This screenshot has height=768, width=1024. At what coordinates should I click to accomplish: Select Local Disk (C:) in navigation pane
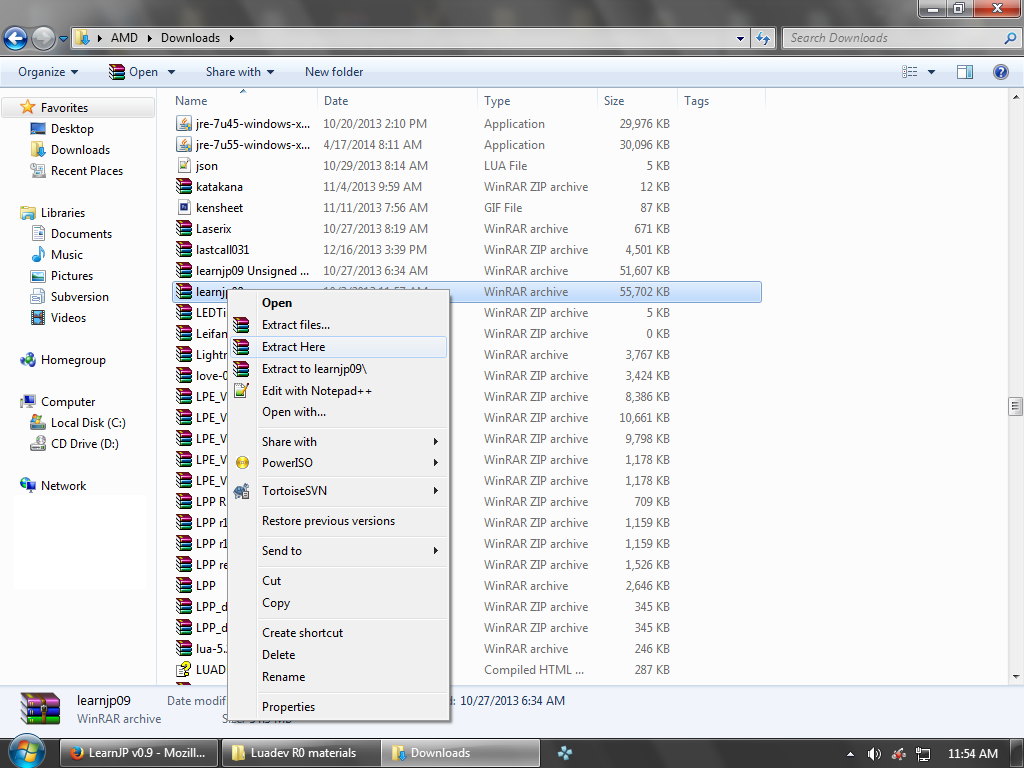88,423
